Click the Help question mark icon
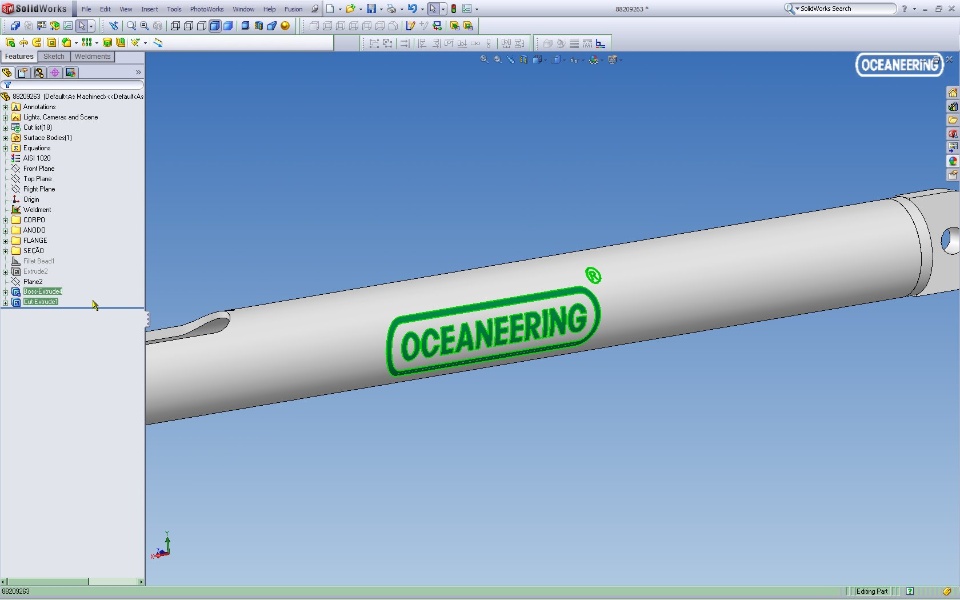This screenshot has width=960, height=600. click(904, 9)
